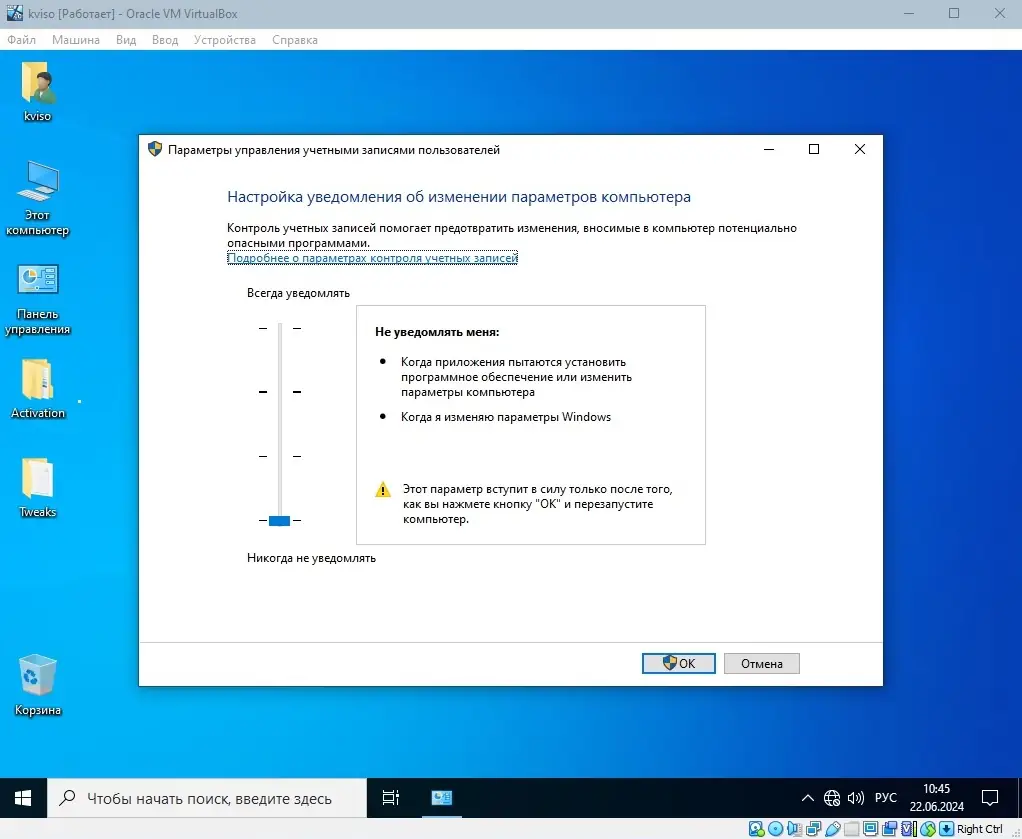
Task: Open the 'Машина' menu
Action: [76, 40]
